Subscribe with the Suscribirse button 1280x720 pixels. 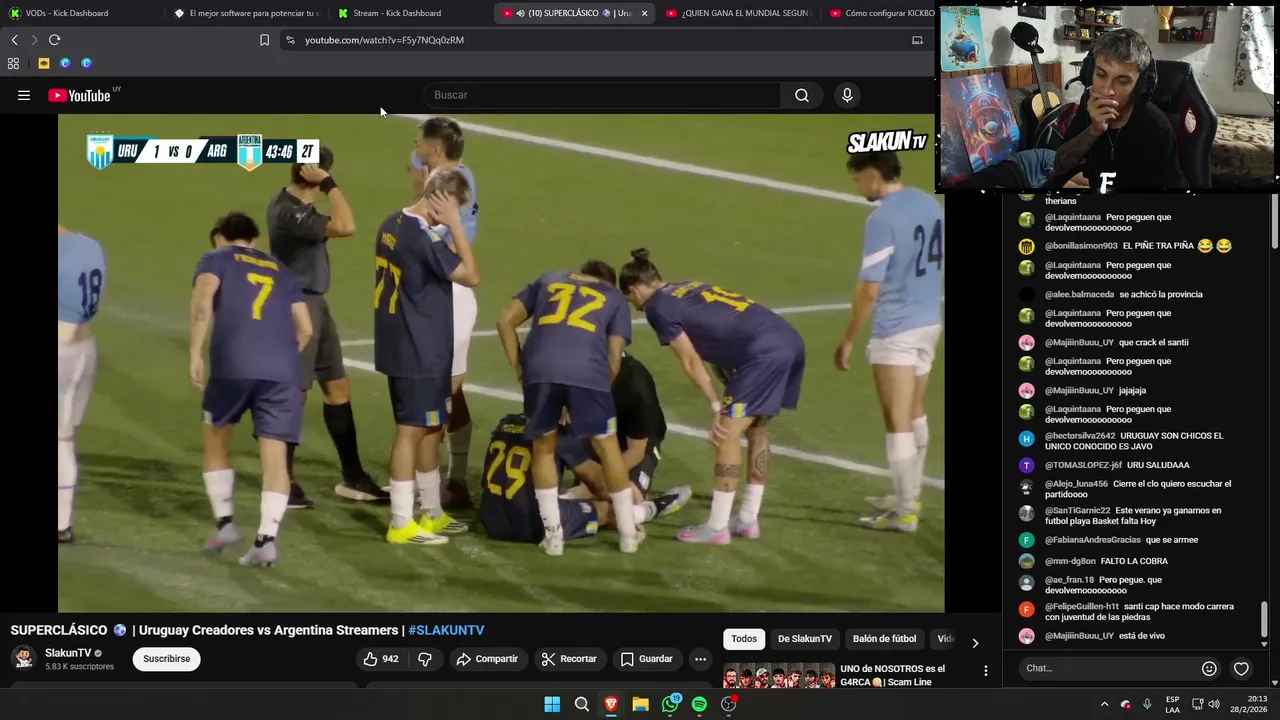pyautogui.click(x=166, y=659)
